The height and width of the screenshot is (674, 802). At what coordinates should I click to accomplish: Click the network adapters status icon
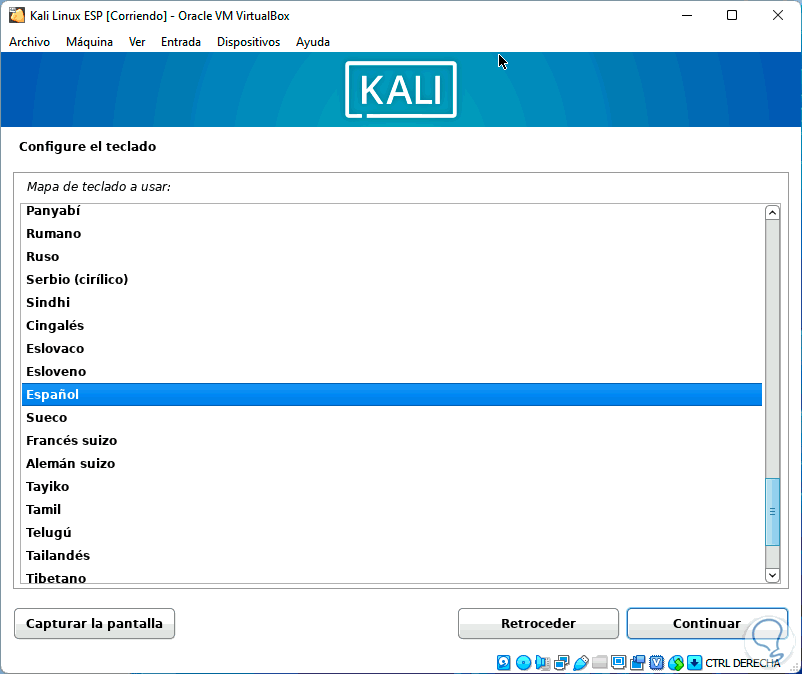[562, 663]
